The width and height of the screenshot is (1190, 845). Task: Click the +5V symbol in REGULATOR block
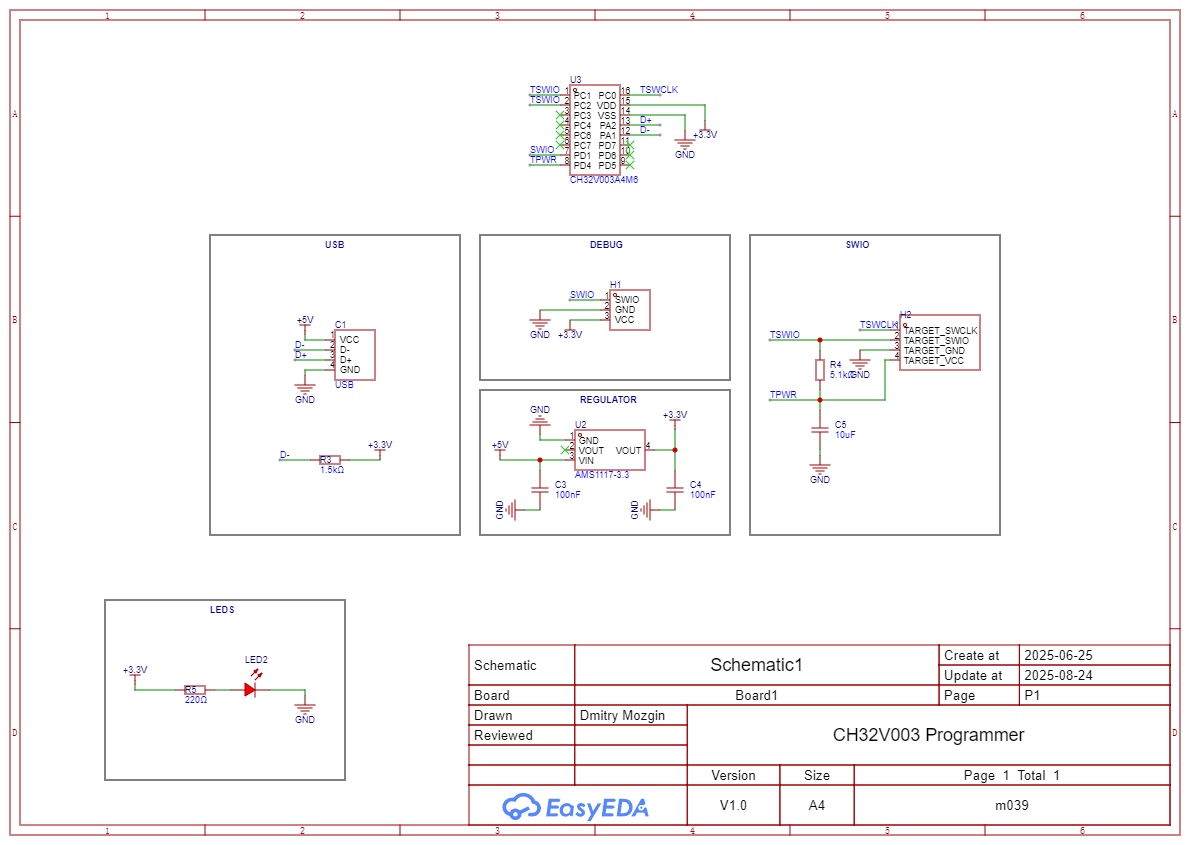[500, 449]
